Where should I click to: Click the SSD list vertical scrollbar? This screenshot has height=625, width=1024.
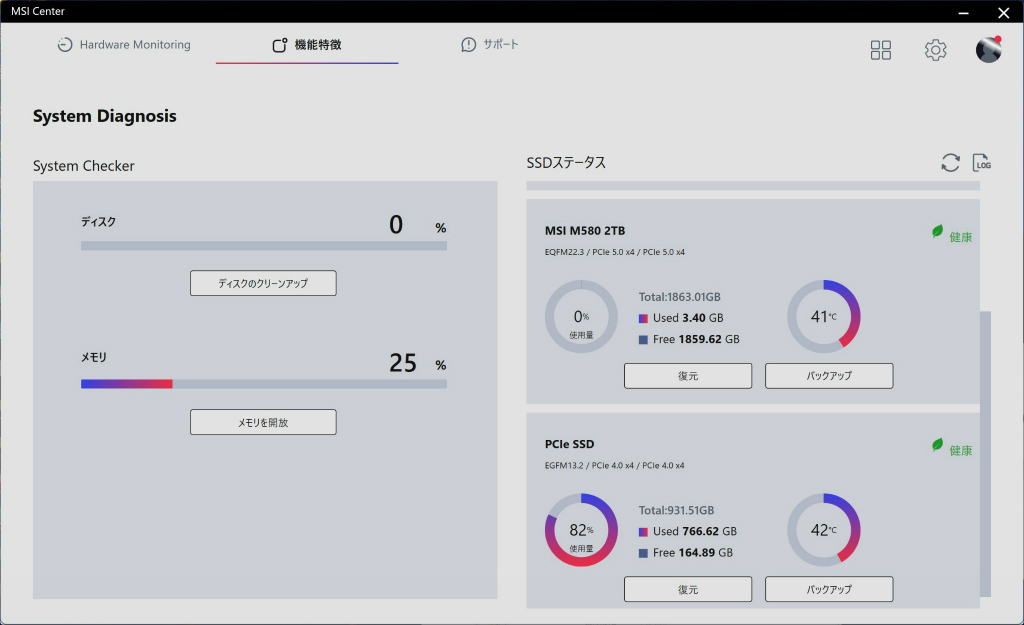985,454
